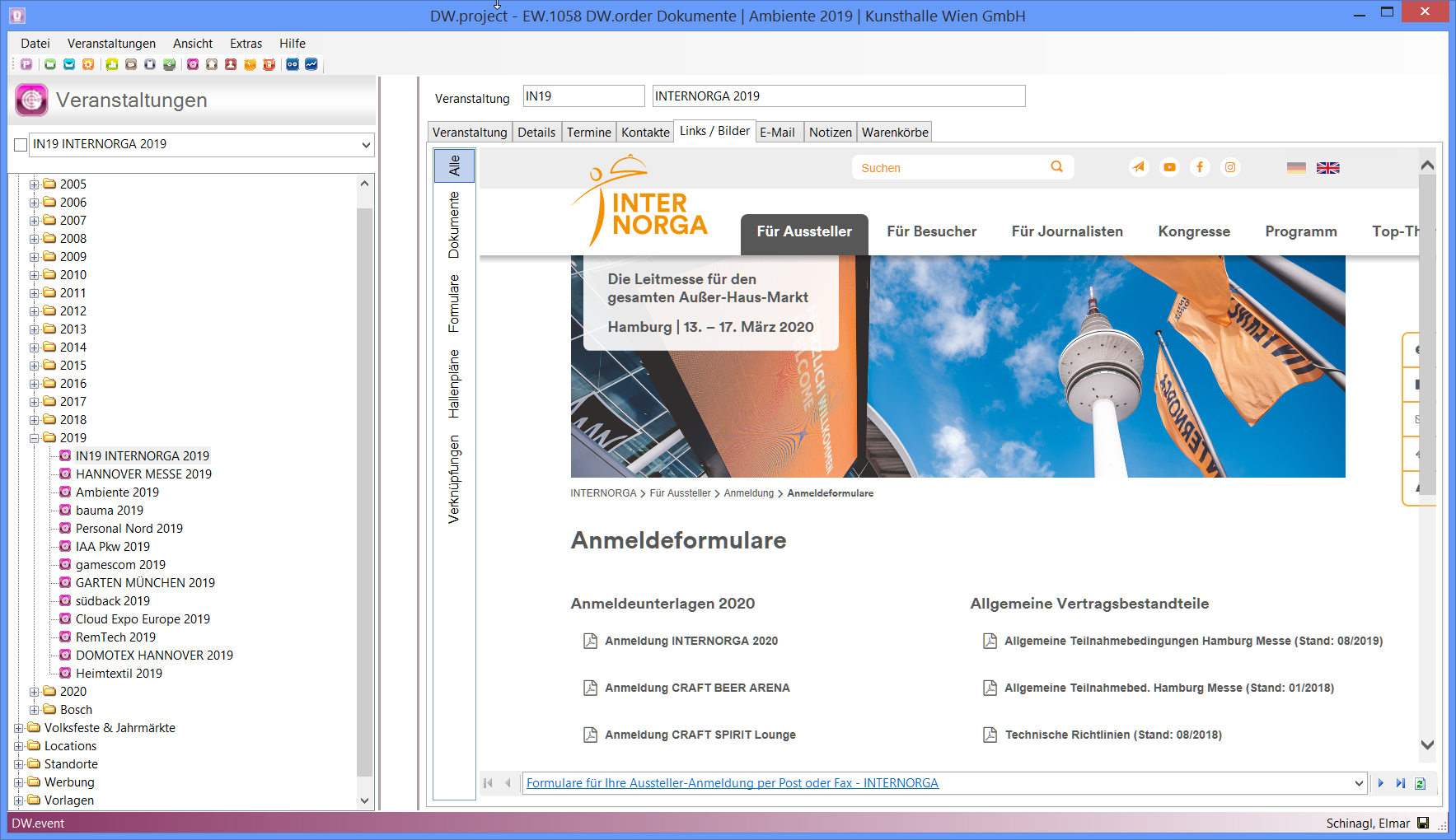
Task: Select Für Besucher in website navigation
Action: tap(931, 231)
